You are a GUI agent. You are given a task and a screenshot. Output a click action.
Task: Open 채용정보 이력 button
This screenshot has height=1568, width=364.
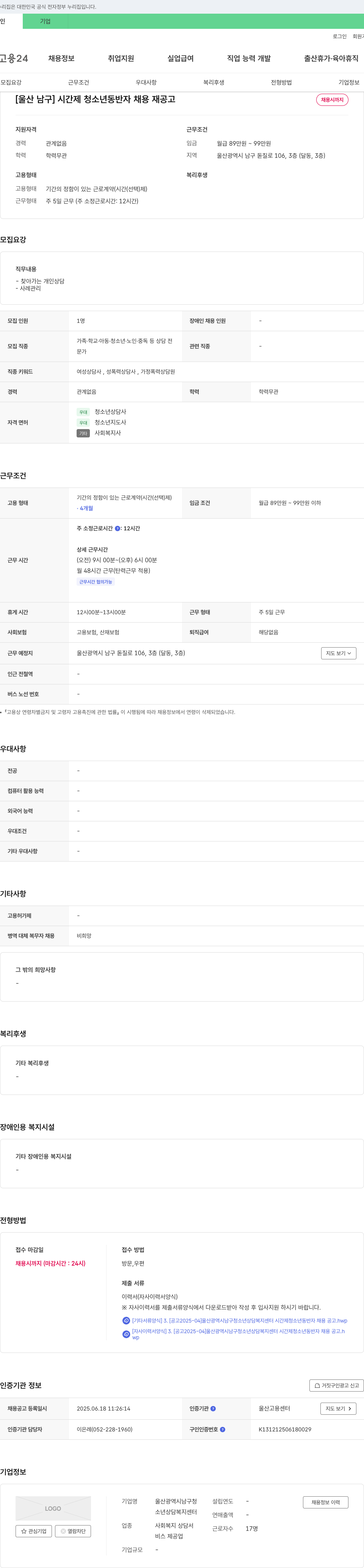326,1502
